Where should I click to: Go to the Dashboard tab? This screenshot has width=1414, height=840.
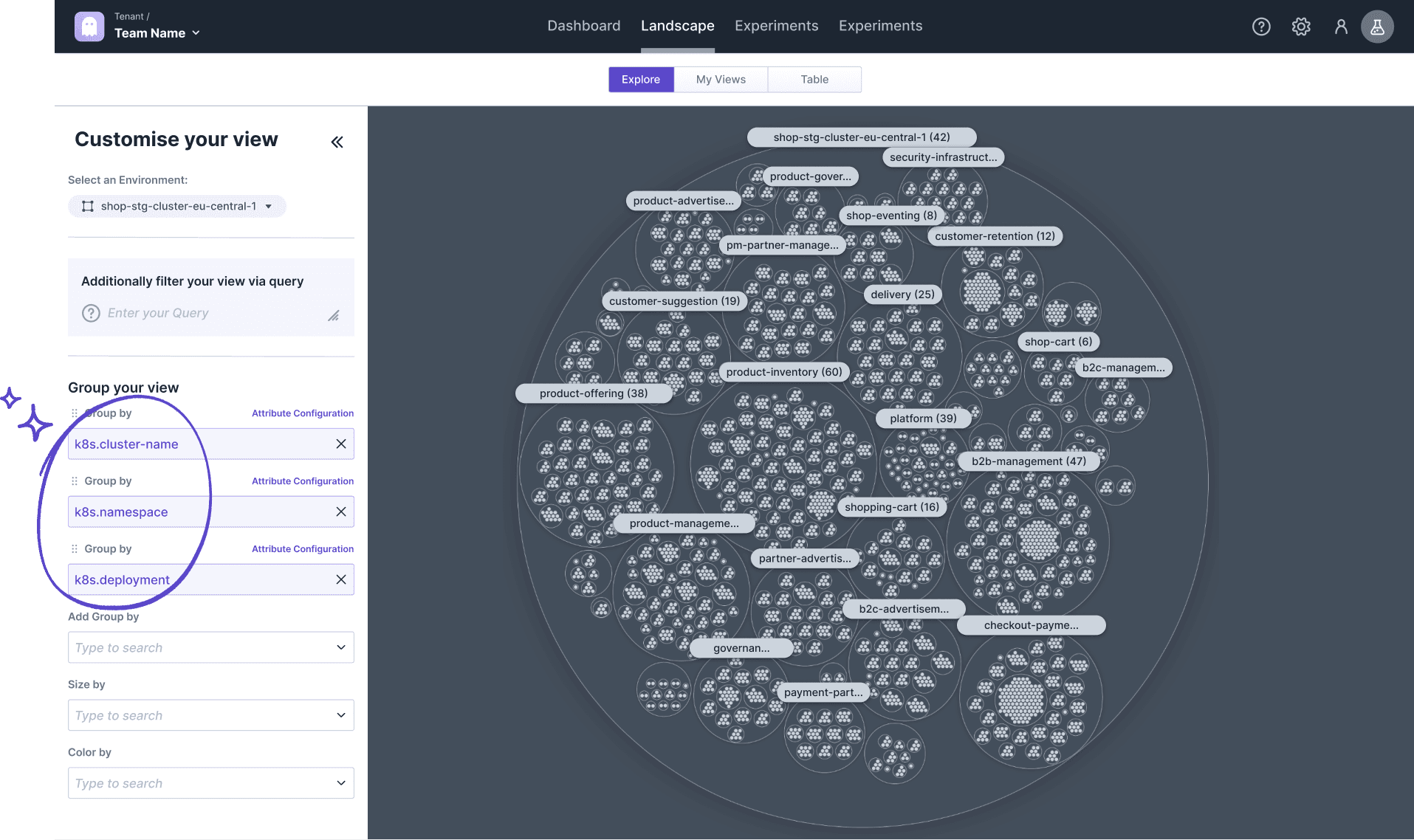[x=584, y=26]
